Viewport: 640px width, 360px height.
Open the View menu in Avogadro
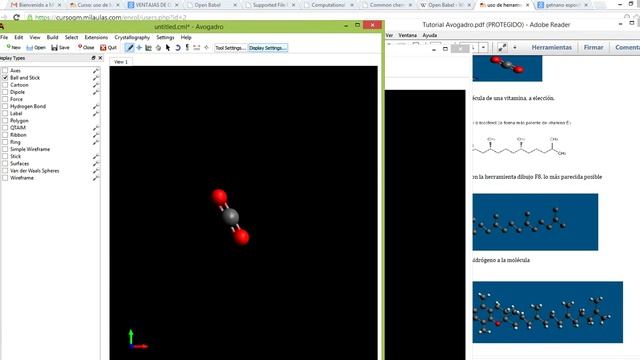[x=35, y=37]
